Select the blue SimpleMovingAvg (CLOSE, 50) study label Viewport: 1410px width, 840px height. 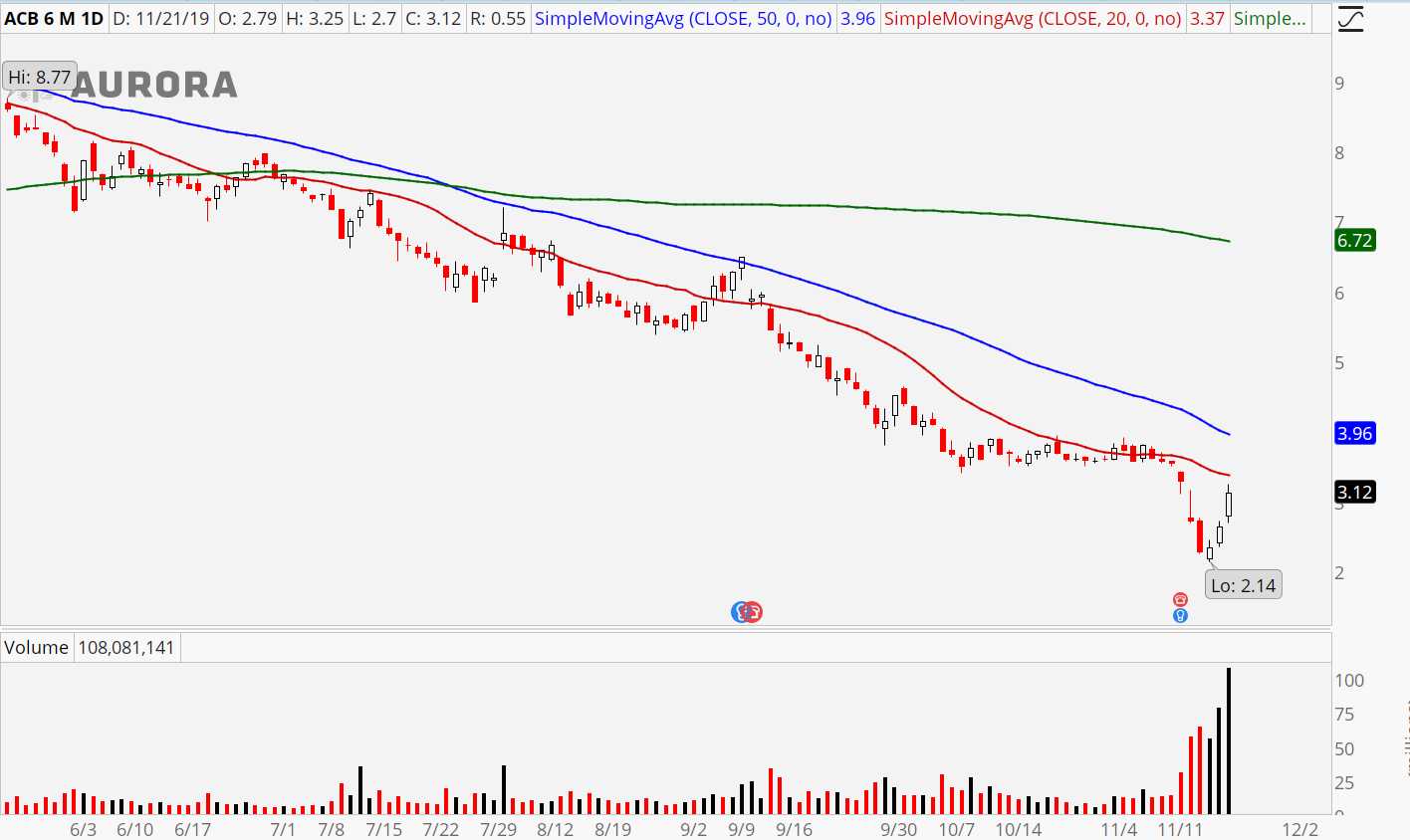pyautogui.click(x=683, y=19)
